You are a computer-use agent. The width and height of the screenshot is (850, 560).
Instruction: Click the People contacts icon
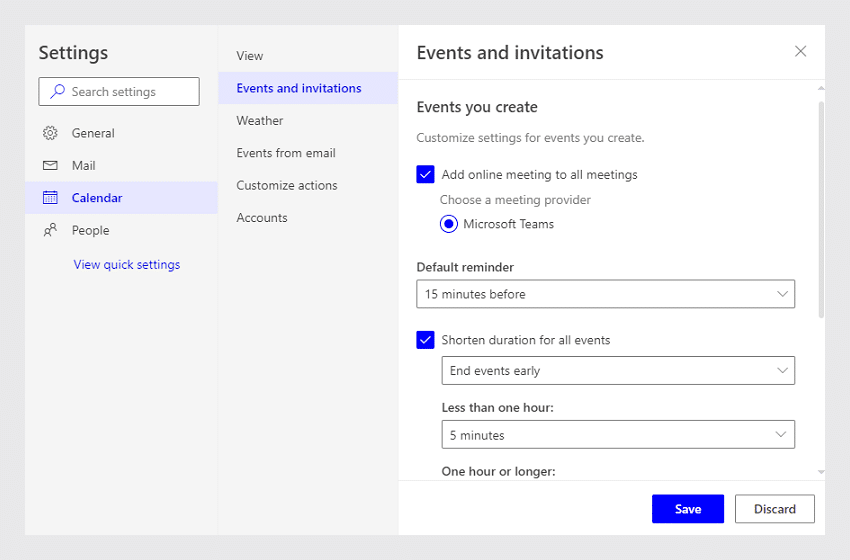click(50, 230)
